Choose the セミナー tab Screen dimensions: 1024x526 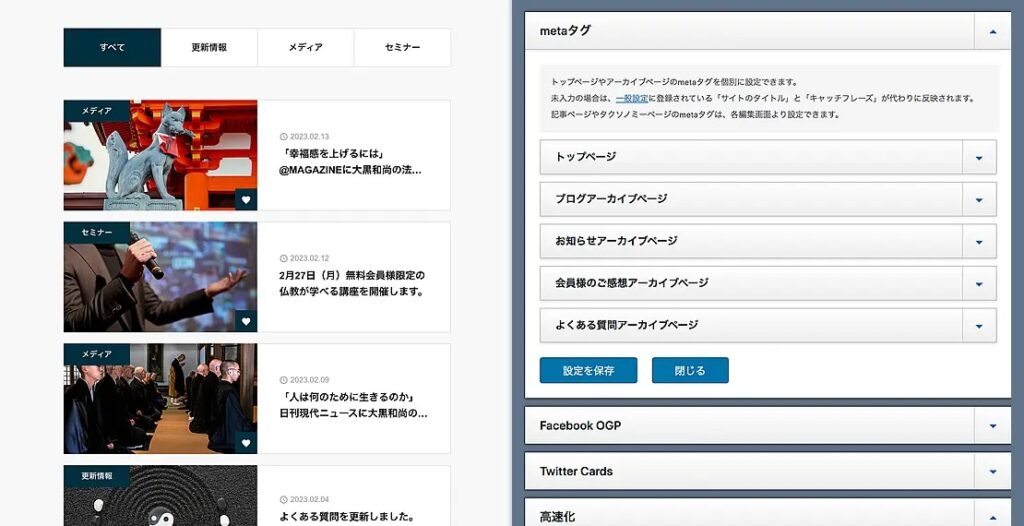(402, 47)
